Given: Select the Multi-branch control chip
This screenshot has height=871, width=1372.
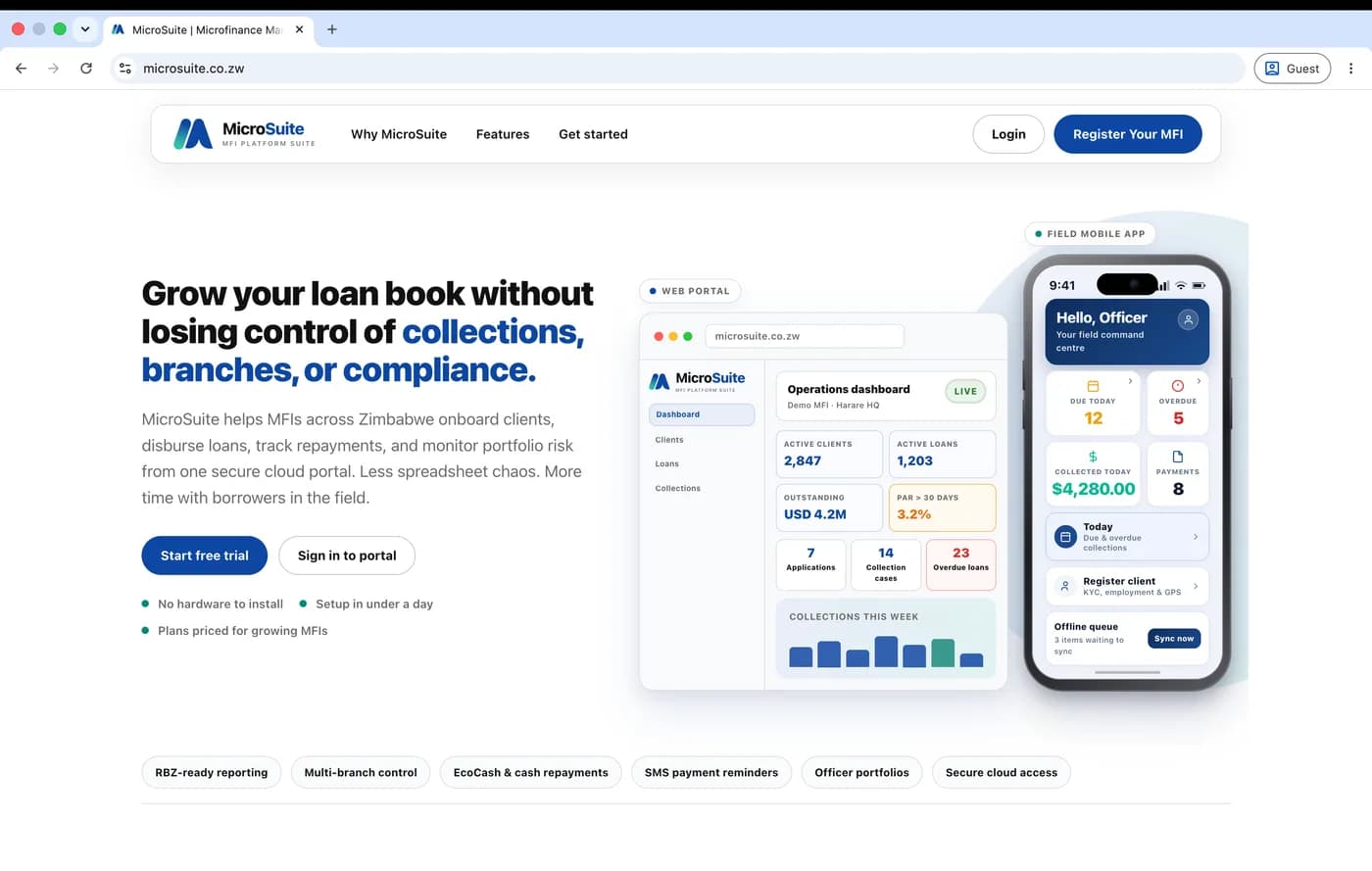Looking at the screenshot, I should 361,772.
